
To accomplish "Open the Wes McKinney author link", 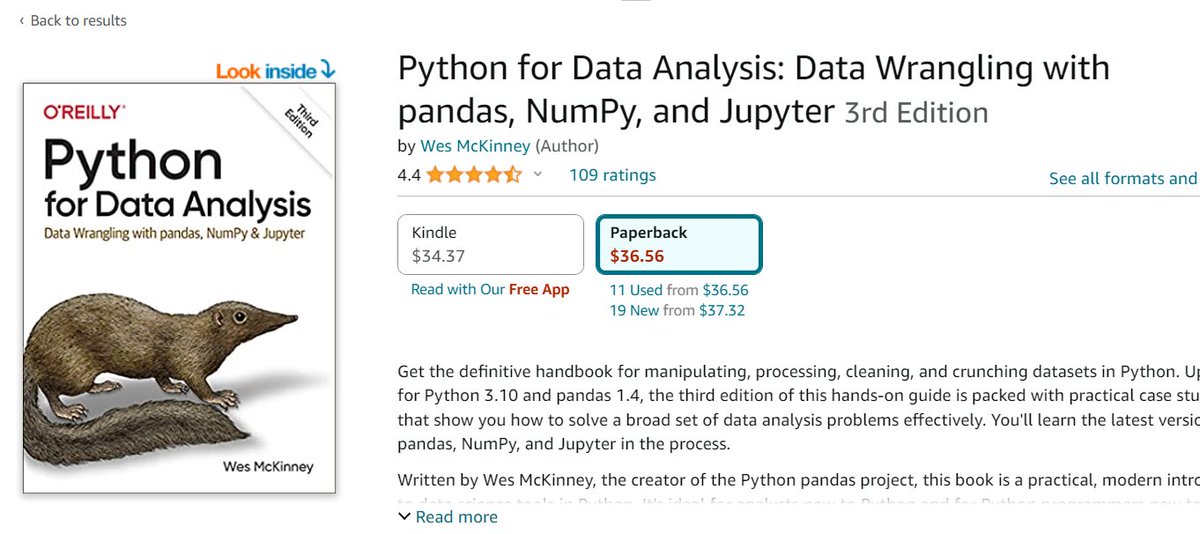I will pyautogui.click(x=475, y=146).
